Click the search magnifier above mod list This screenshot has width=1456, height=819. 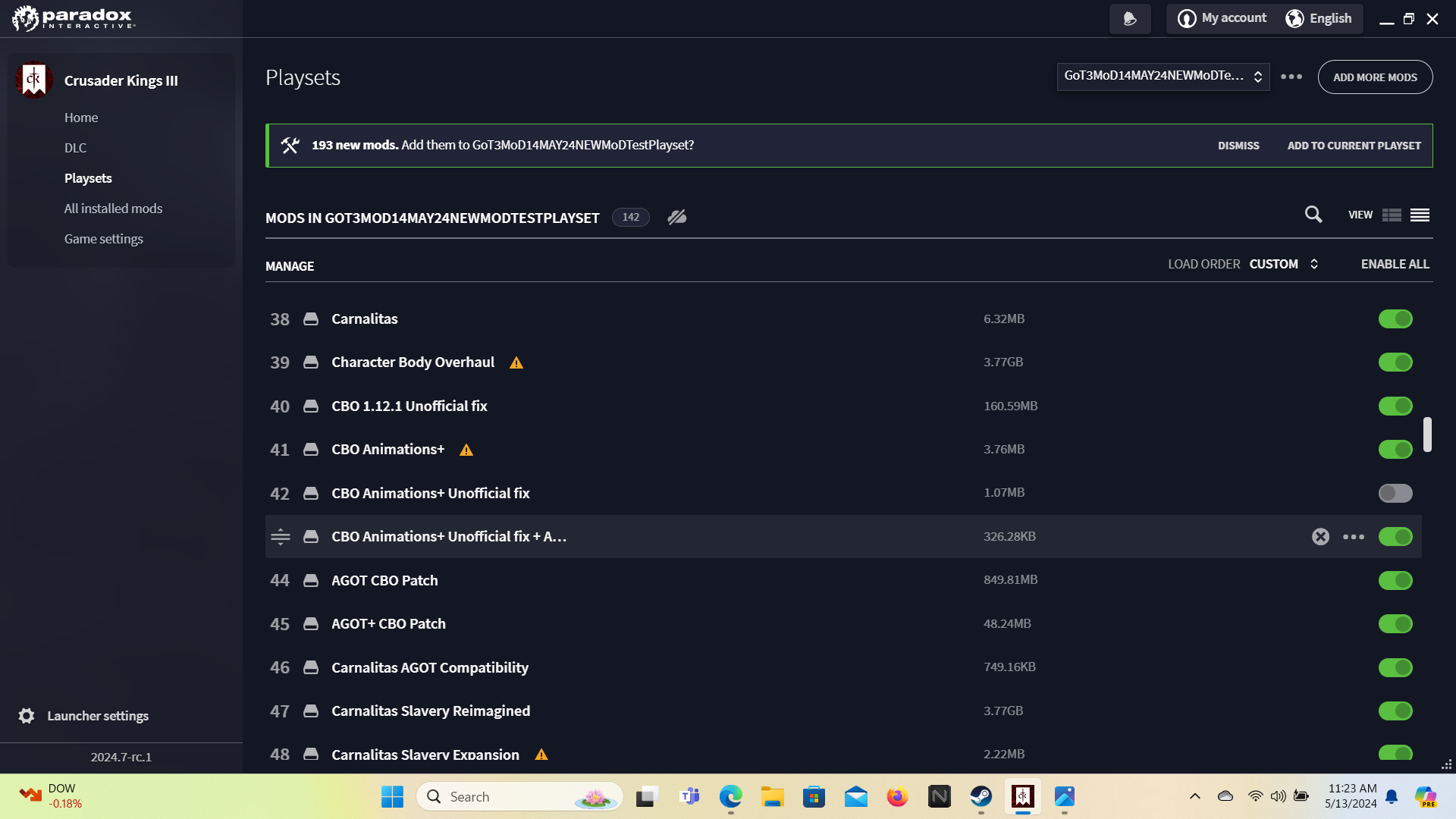(x=1313, y=215)
